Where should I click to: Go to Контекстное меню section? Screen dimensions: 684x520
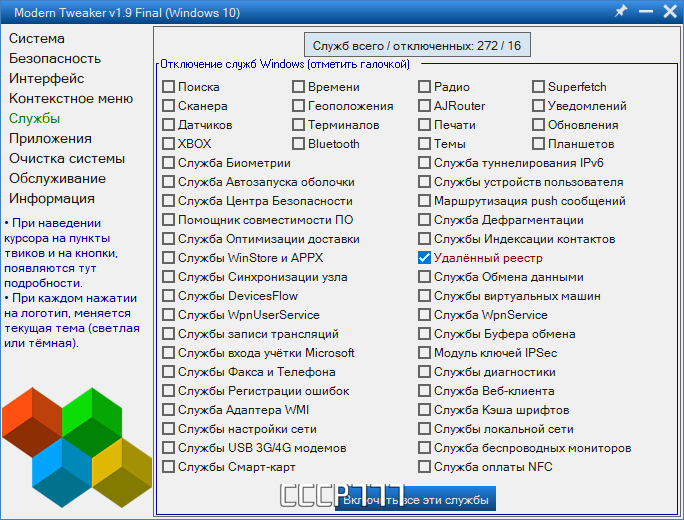point(71,99)
